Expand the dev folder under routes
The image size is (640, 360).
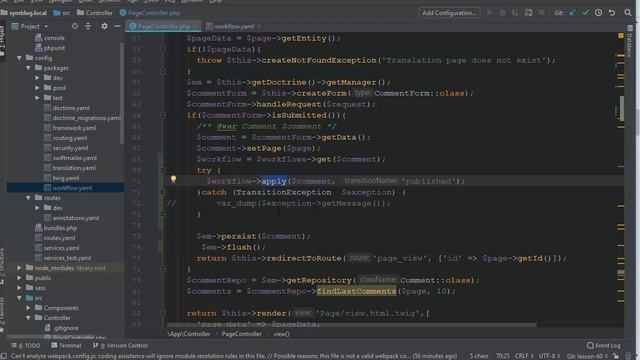tap(37, 208)
